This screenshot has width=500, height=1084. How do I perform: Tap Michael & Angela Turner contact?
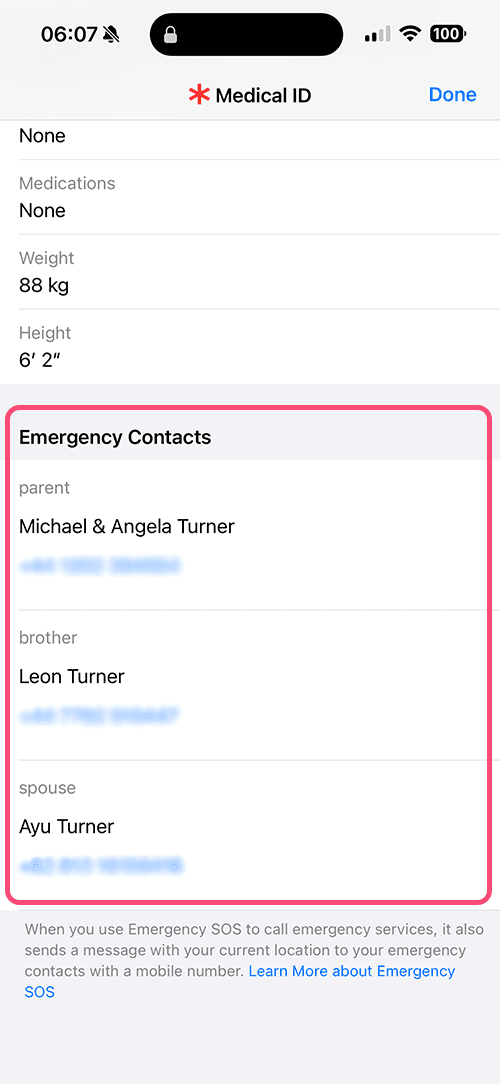pyautogui.click(x=127, y=527)
